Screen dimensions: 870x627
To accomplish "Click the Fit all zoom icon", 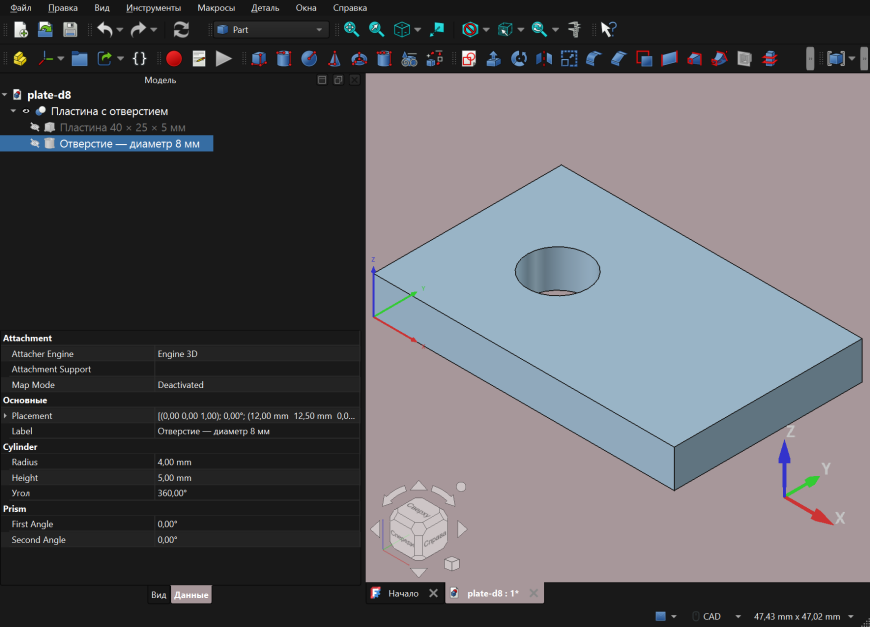I will pos(351,29).
